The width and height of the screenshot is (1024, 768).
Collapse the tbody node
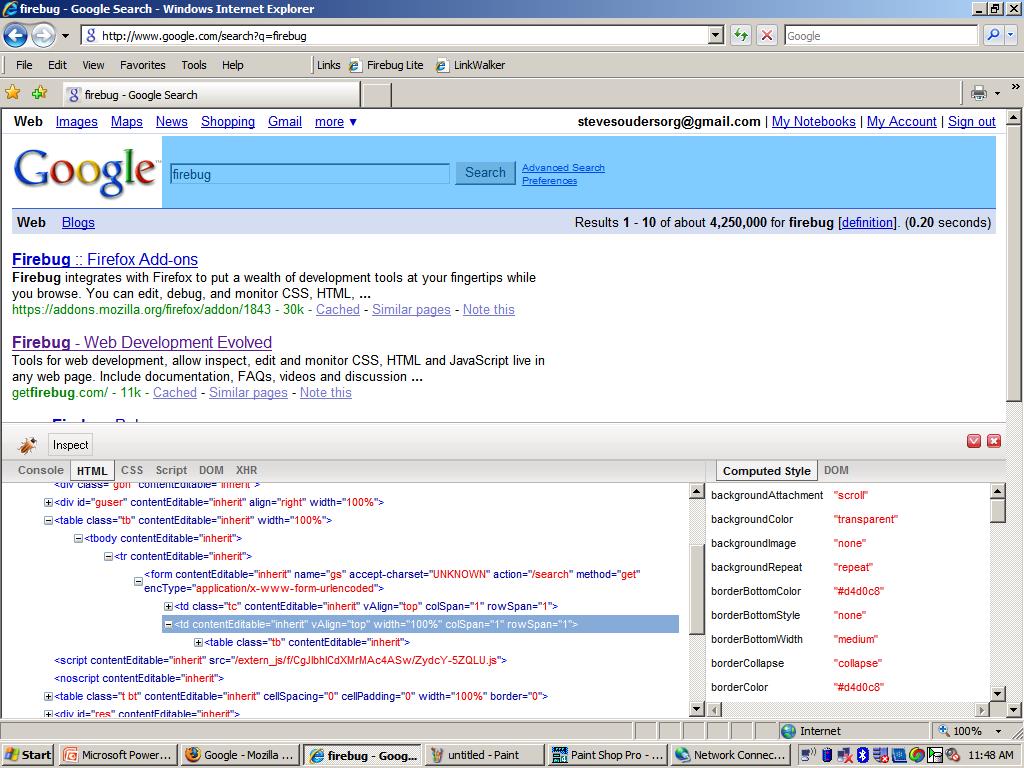tap(78, 539)
